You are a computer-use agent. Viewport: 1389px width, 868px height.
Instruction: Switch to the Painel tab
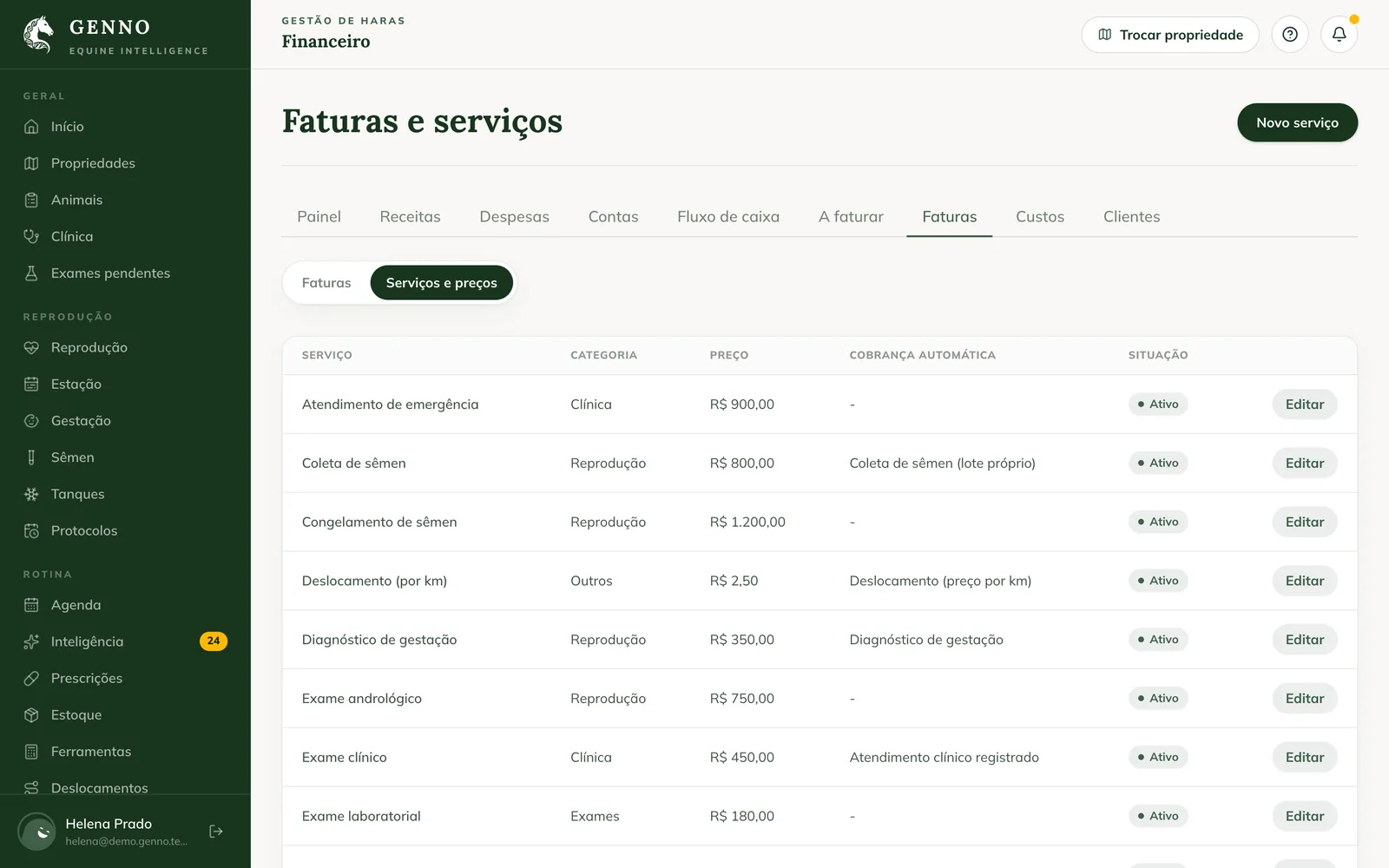click(x=319, y=217)
